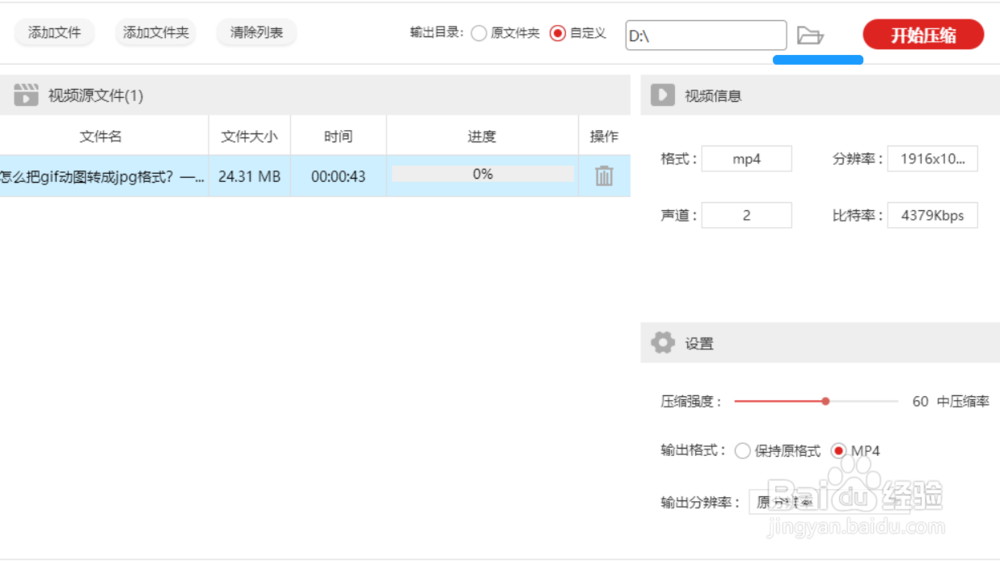Click the 时间 column header

tap(338, 136)
